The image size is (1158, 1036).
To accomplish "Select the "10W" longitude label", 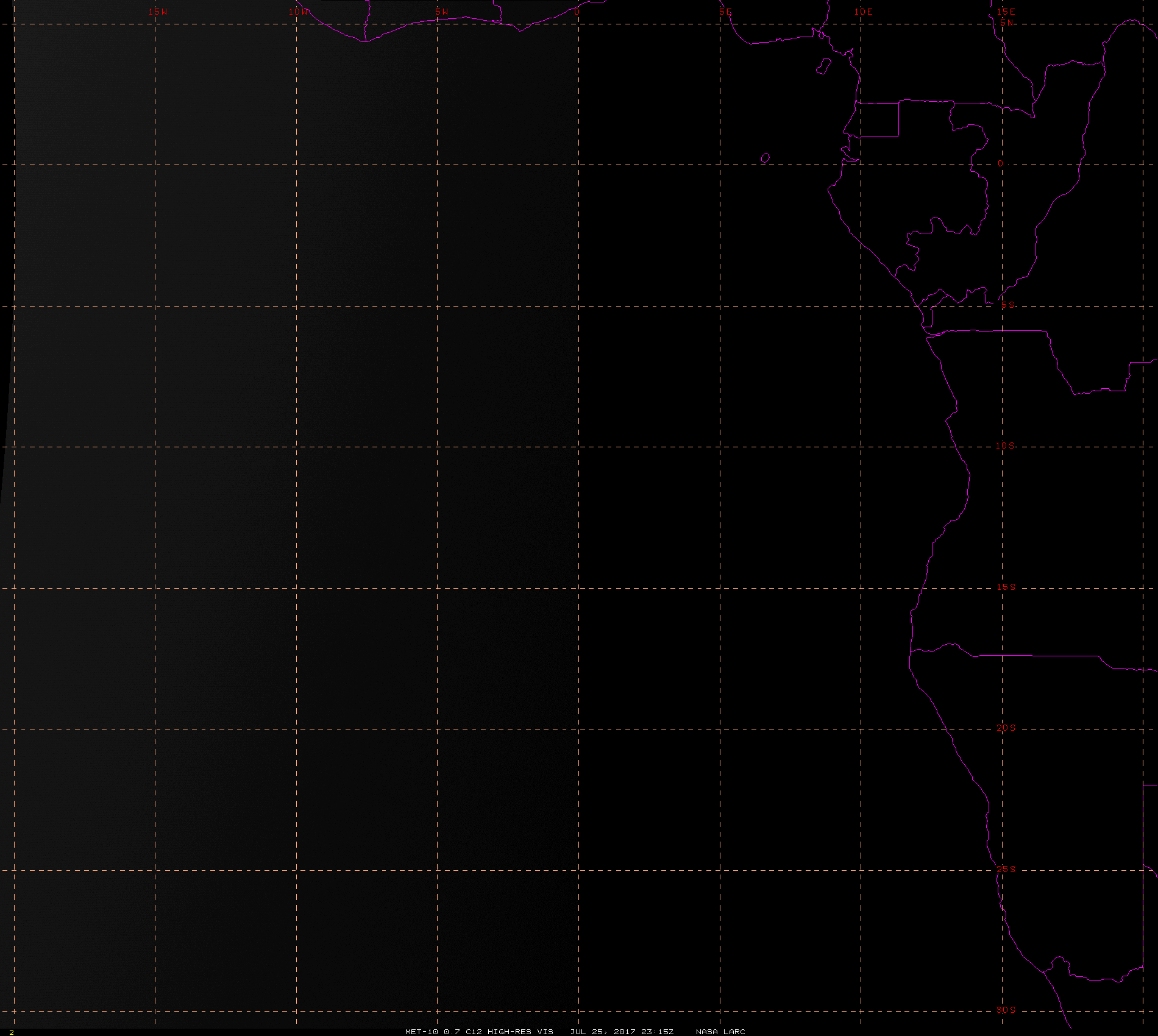I will 299,12.
